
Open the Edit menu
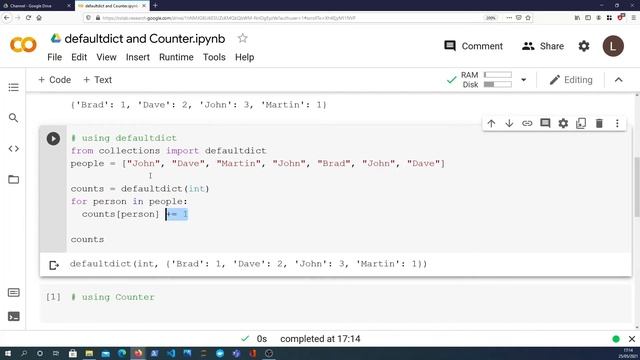[79, 57]
